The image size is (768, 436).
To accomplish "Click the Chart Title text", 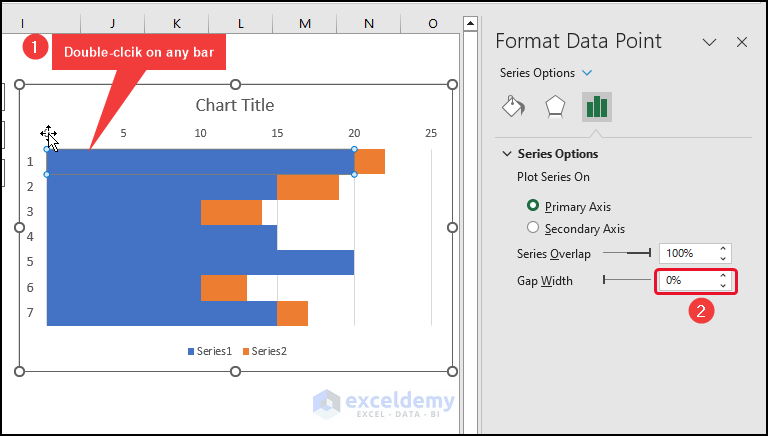I will [x=235, y=105].
